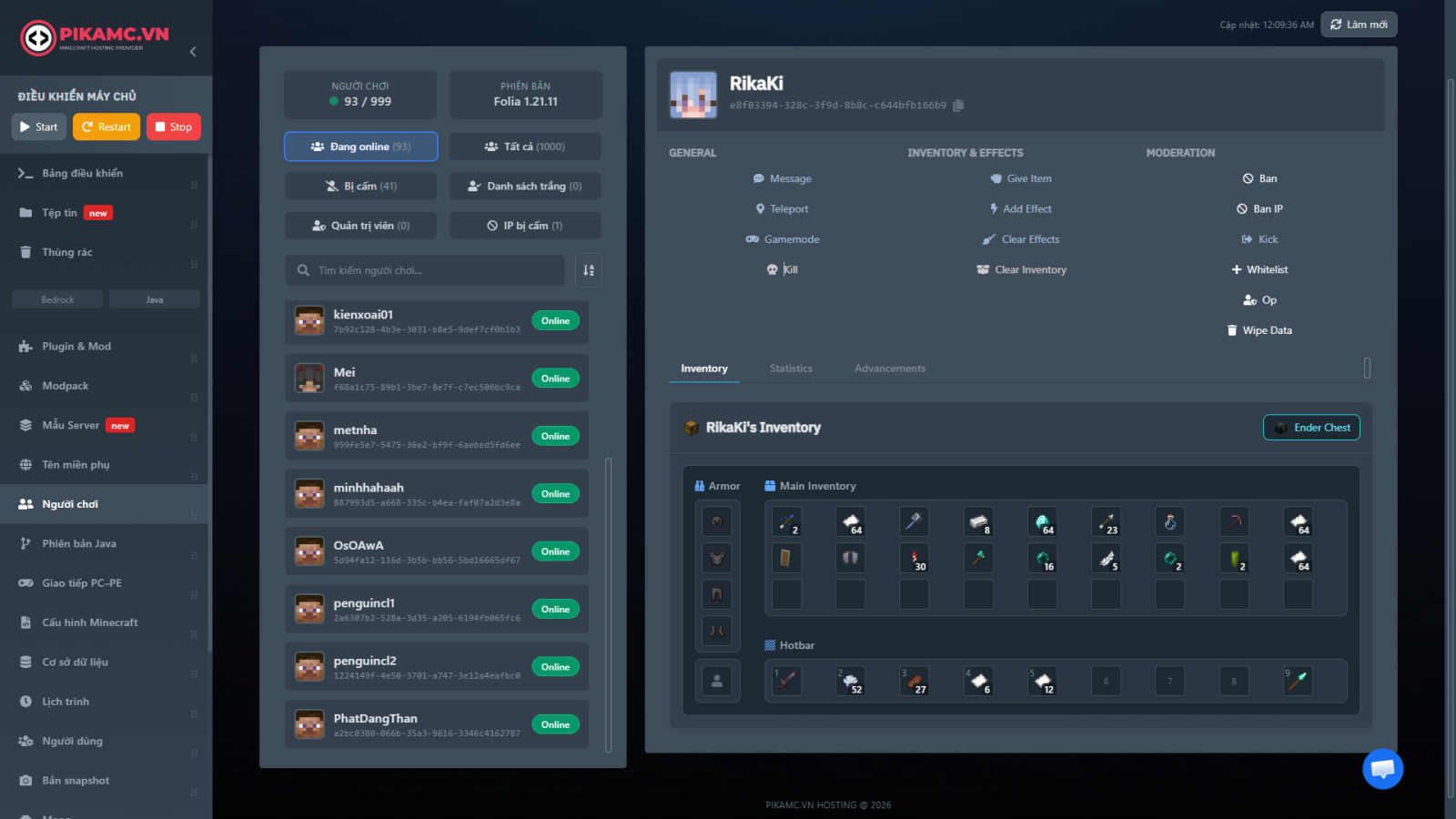Send a Message to RikaKi
The height and width of the screenshot is (819, 1456).
tap(782, 179)
